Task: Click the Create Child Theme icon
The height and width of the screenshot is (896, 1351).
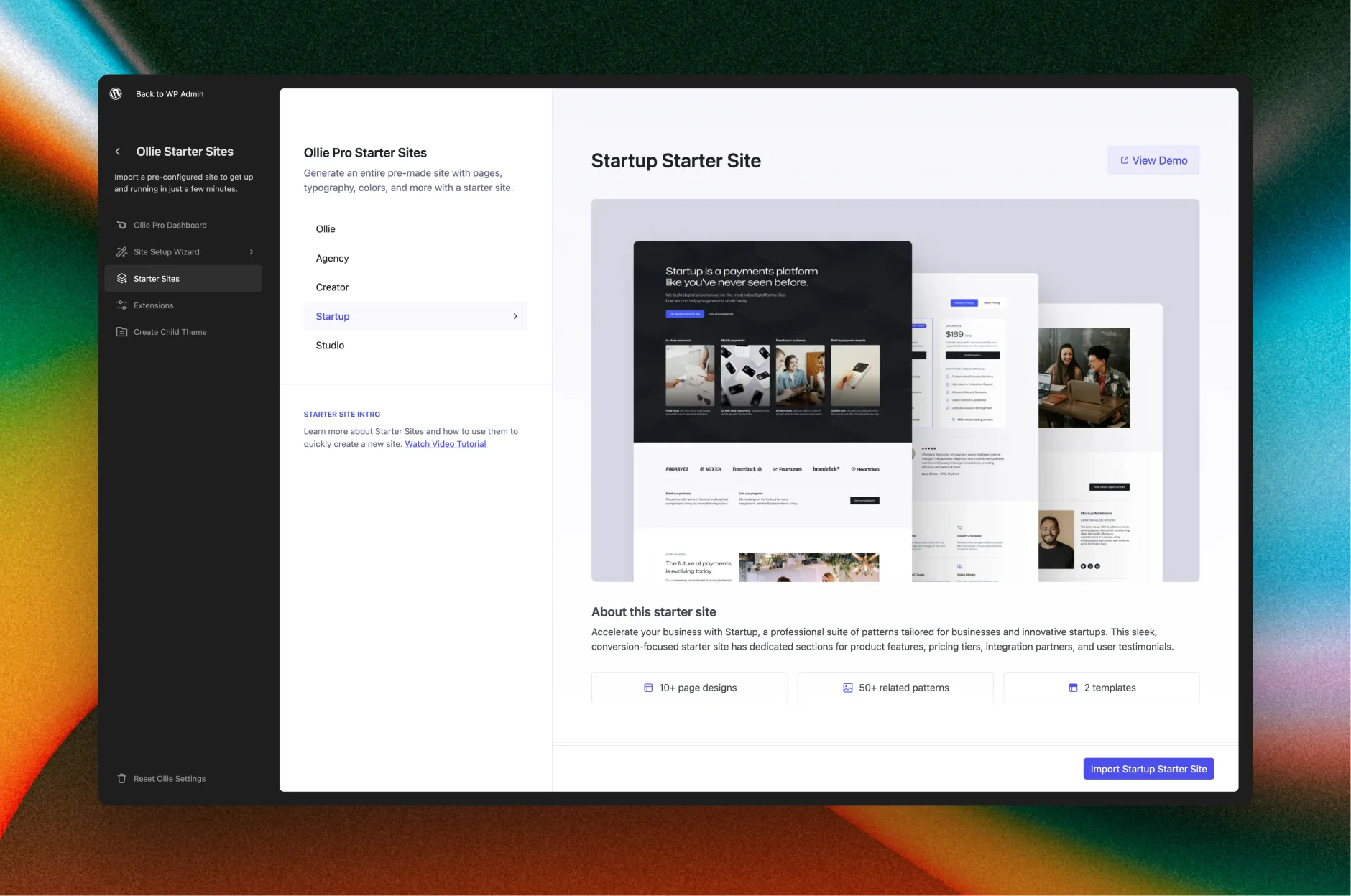Action: pos(121,332)
